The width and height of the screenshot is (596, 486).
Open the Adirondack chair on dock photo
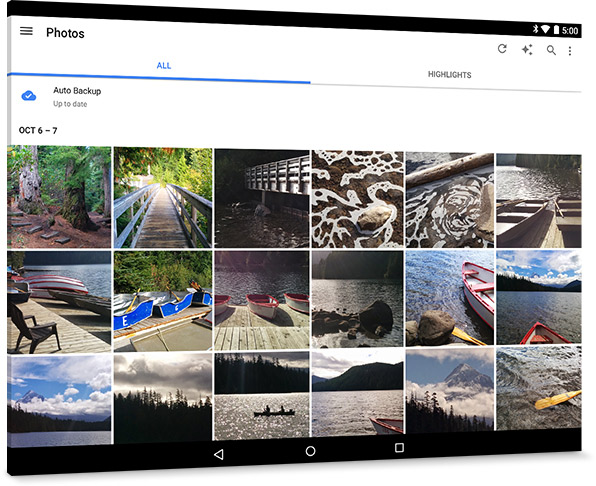[x=59, y=302]
